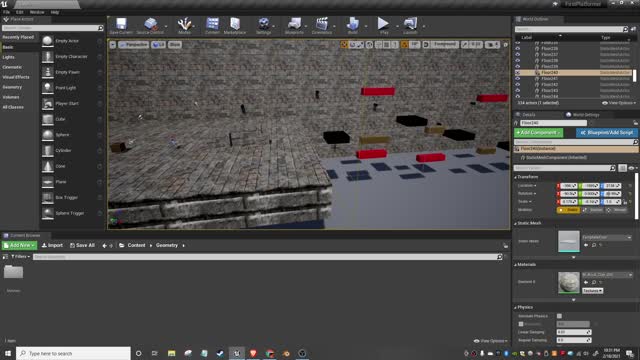Screen dimensions: 640x360
Task: Toggle visibility of Floor238 in outliner
Action: pos(518,60)
